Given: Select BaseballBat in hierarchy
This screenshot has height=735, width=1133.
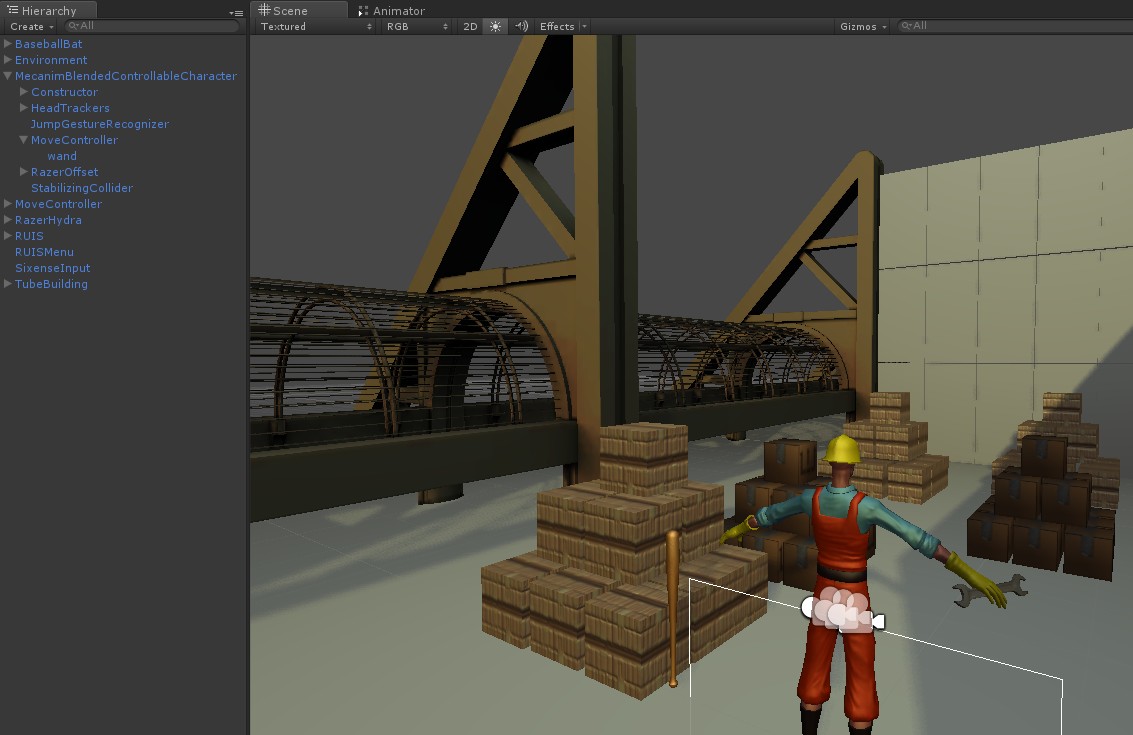Looking at the screenshot, I should tap(48, 44).
